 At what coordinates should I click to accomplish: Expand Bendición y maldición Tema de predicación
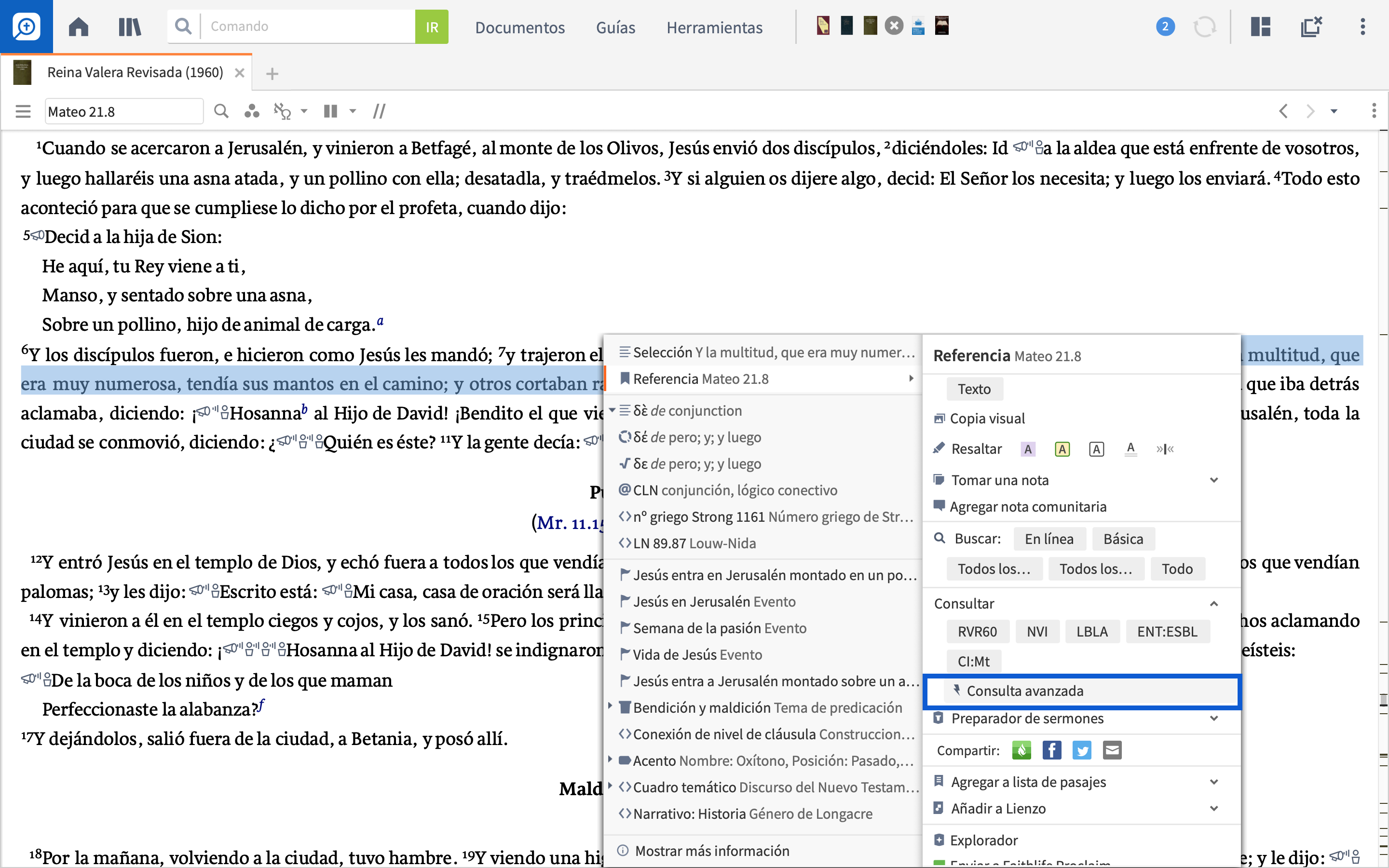point(611,706)
